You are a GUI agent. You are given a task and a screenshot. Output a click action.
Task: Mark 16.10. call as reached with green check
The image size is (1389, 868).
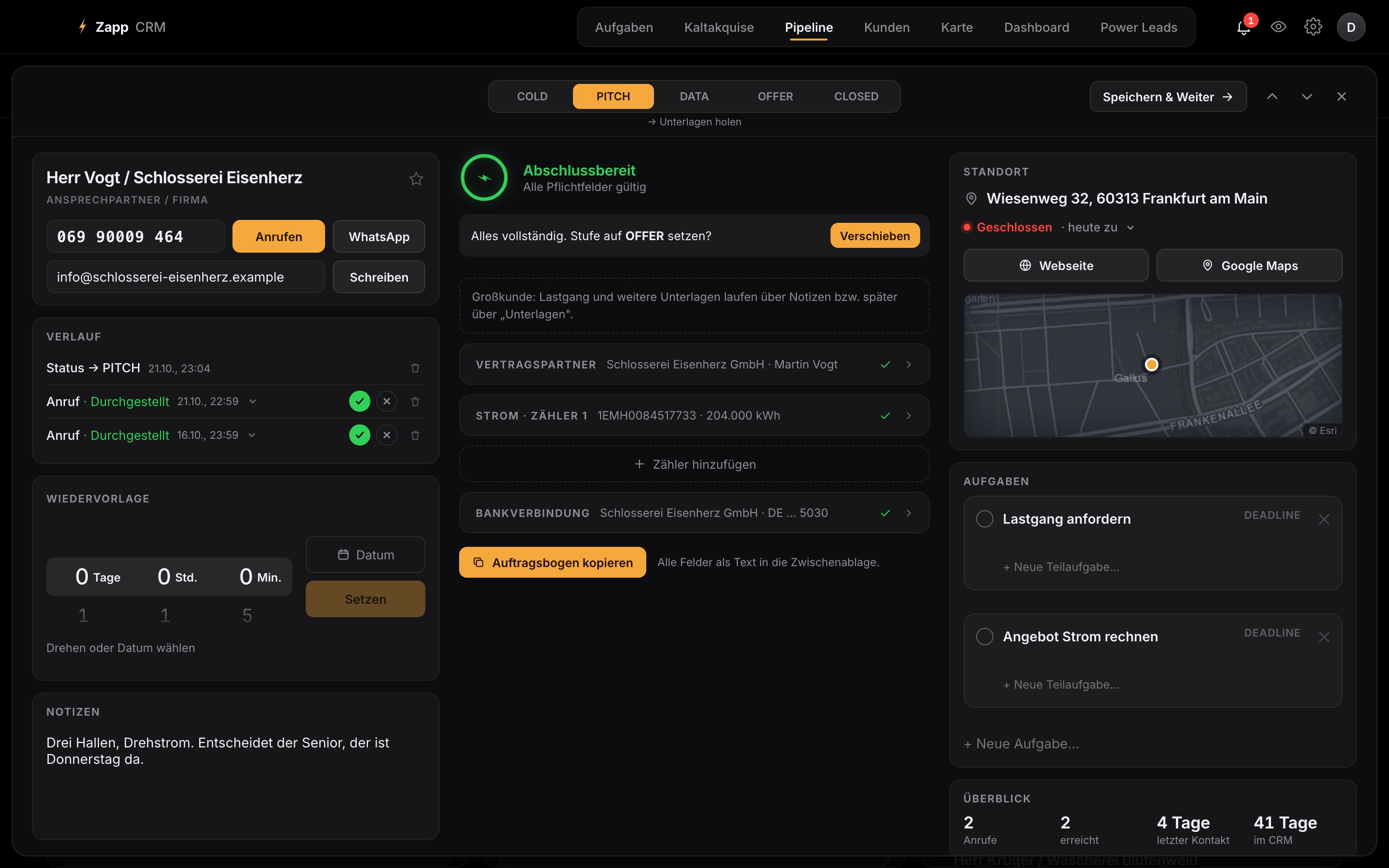[x=359, y=435]
